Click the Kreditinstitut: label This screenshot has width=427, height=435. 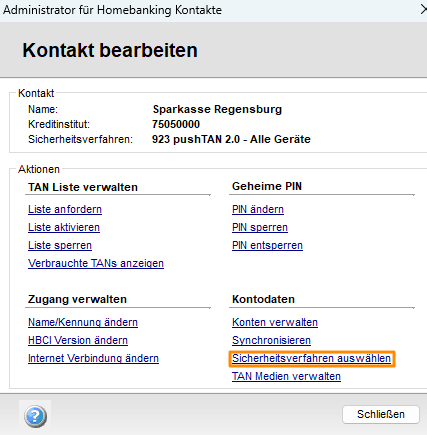(59, 124)
